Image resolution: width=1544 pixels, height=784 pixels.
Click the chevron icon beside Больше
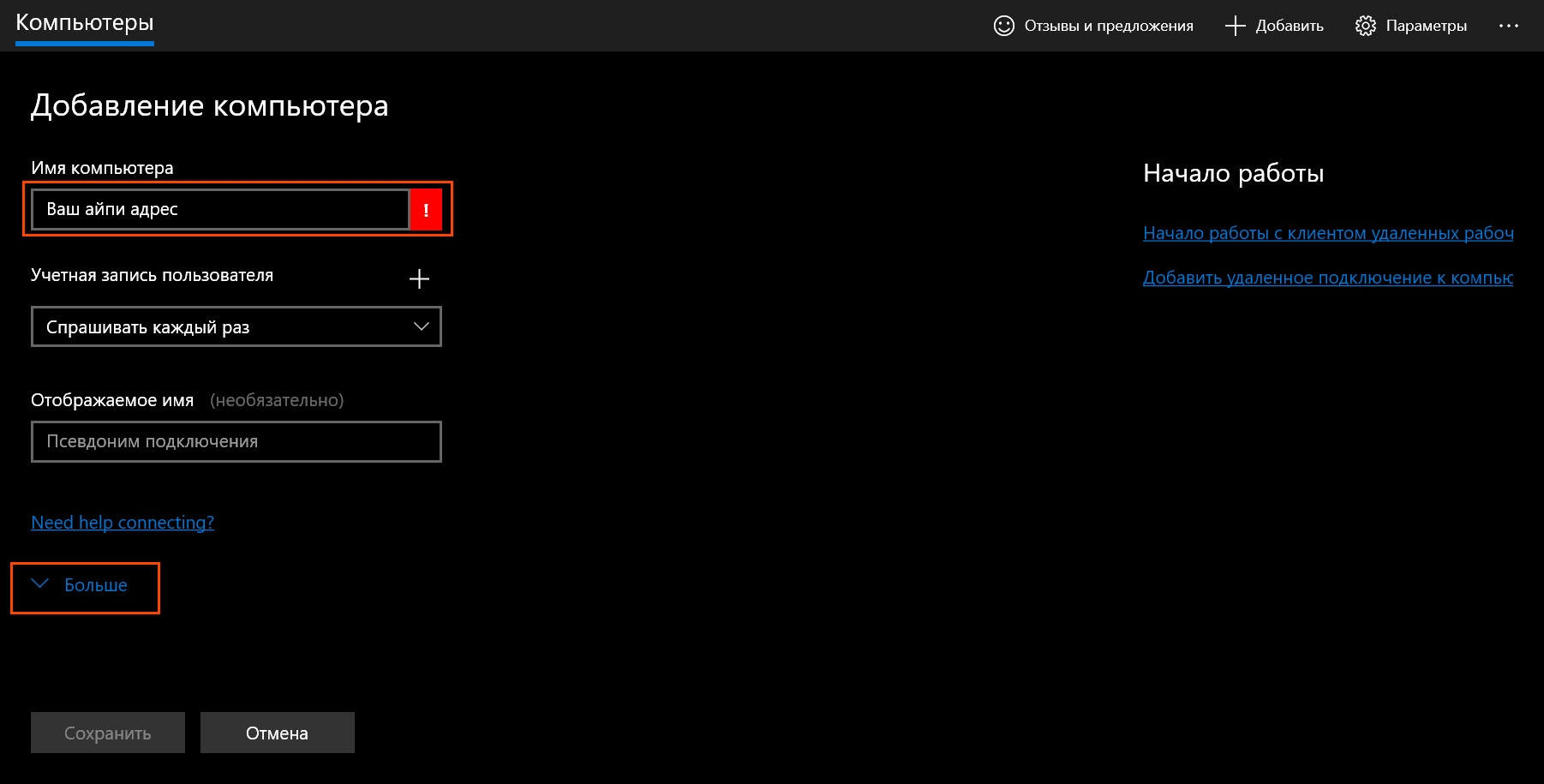point(40,584)
